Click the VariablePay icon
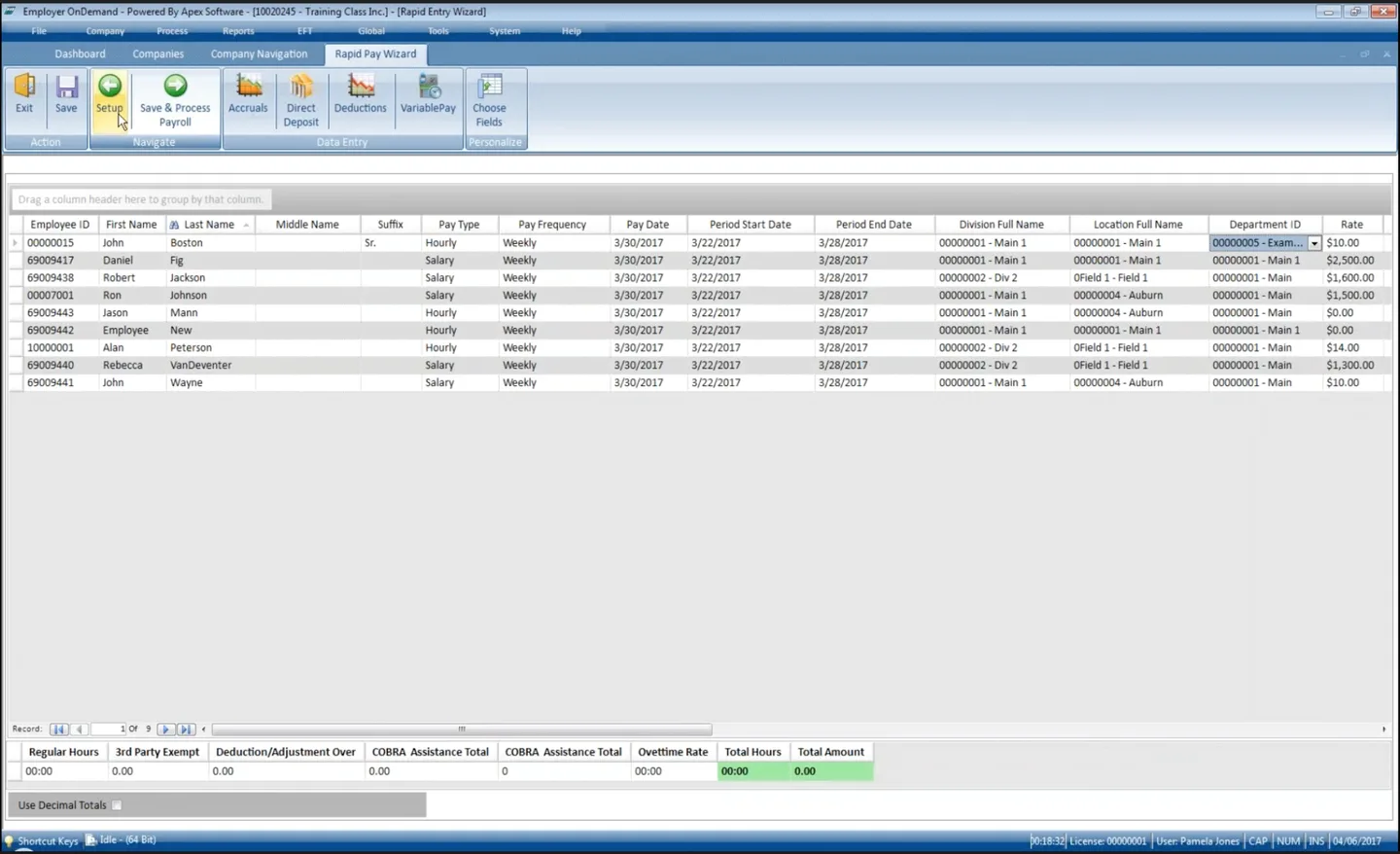Image resolution: width=1400 pixels, height=854 pixels. point(428,97)
